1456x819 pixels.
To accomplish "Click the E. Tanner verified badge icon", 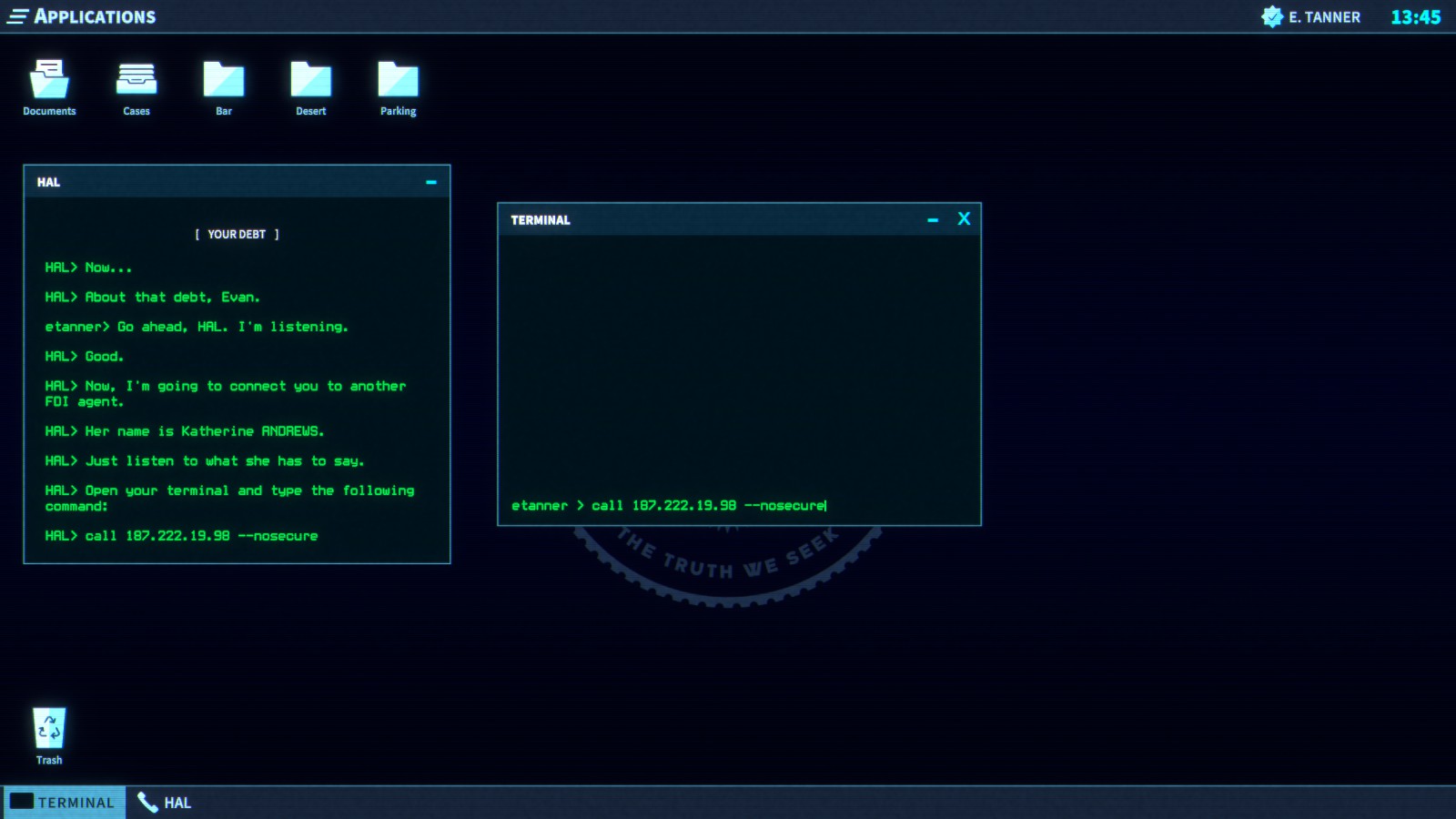I will 1270,15.
